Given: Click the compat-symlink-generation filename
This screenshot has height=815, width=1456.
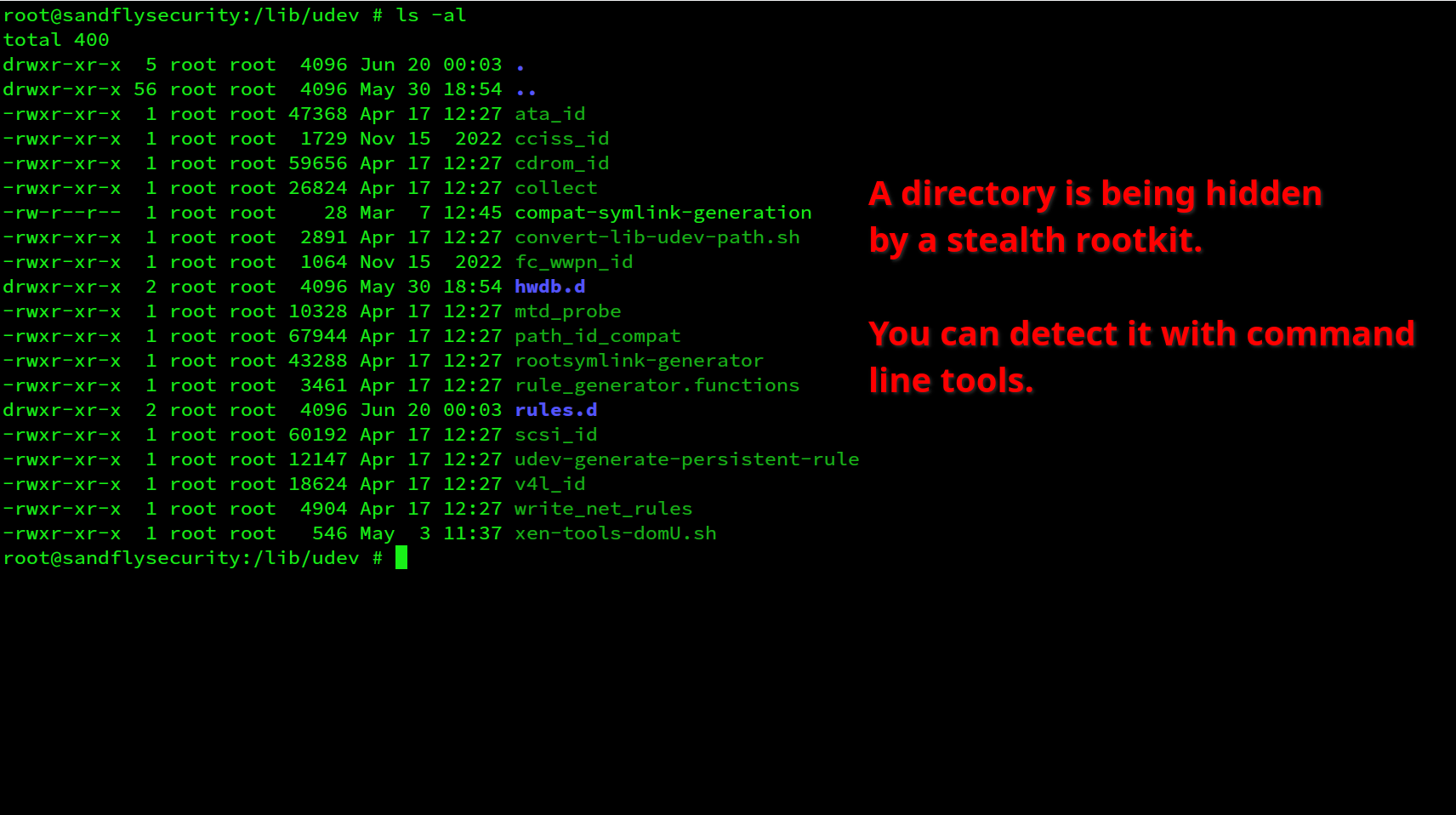Looking at the screenshot, I should 663,212.
